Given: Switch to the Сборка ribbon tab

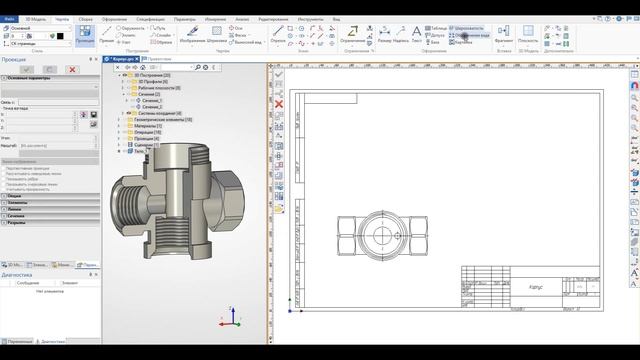Looking at the screenshot, I should point(85,19).
